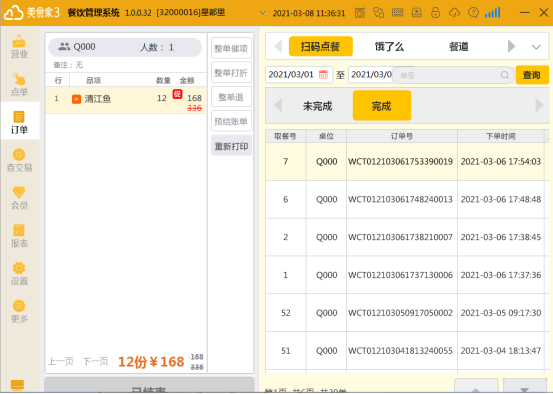
Task: Click right arrow beside 完成 tab
Action: 539,105
